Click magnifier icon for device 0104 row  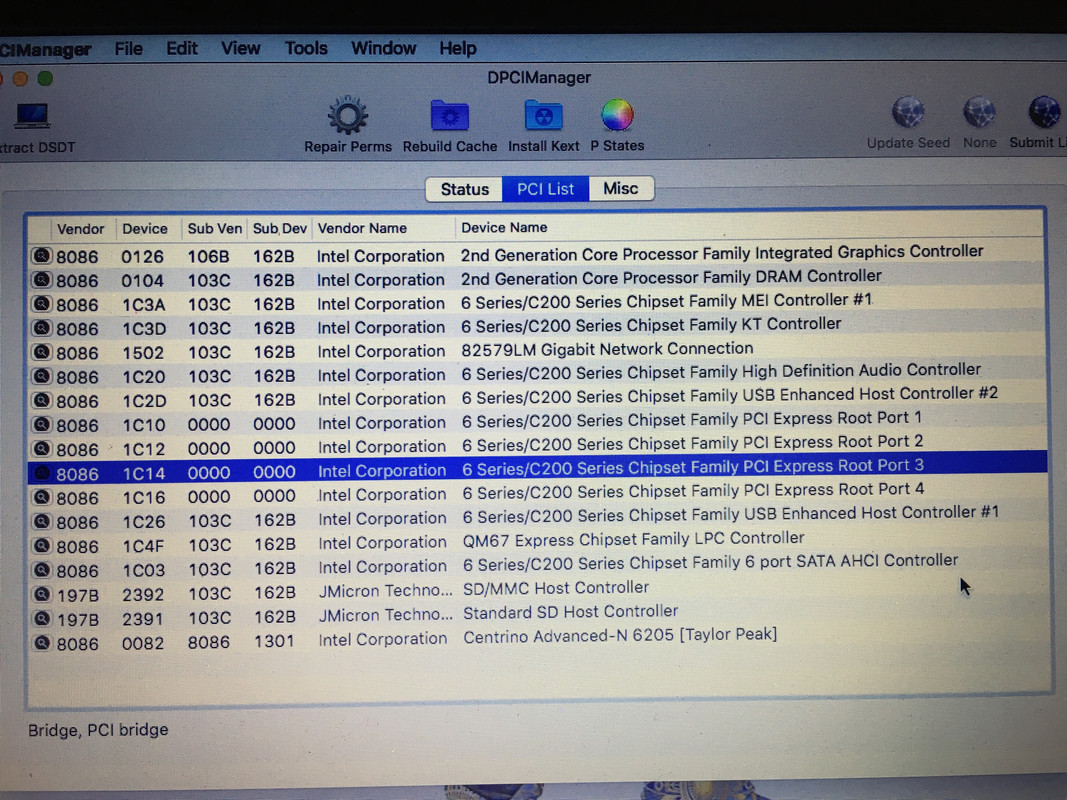click(x=42, y=280)
